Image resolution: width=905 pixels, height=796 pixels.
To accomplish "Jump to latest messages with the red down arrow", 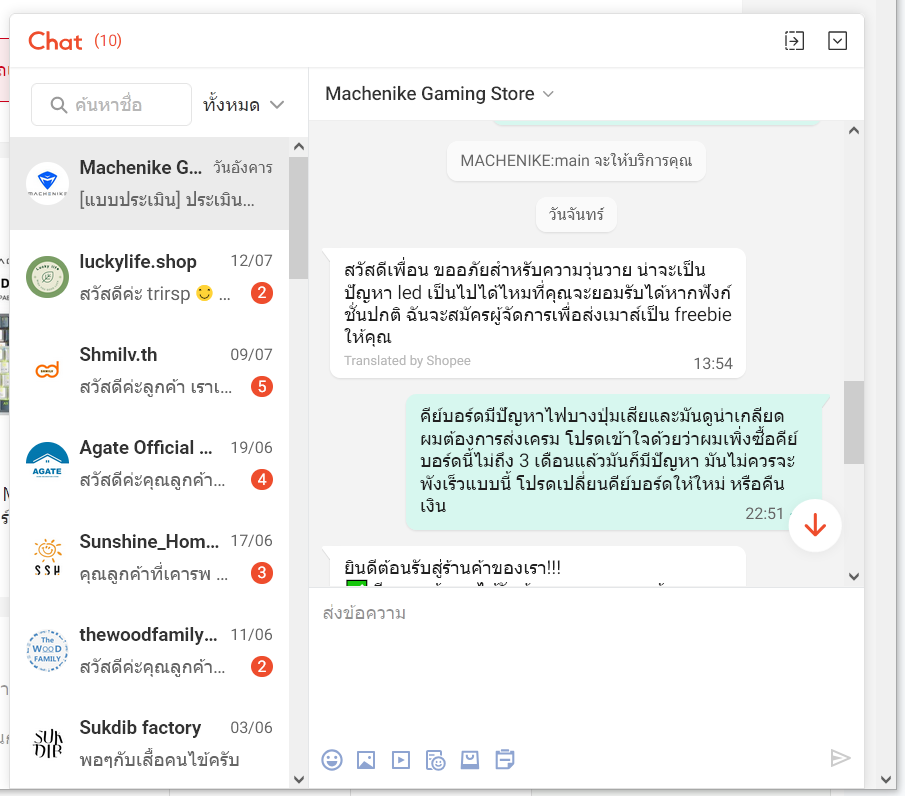I will click(815, 525).
